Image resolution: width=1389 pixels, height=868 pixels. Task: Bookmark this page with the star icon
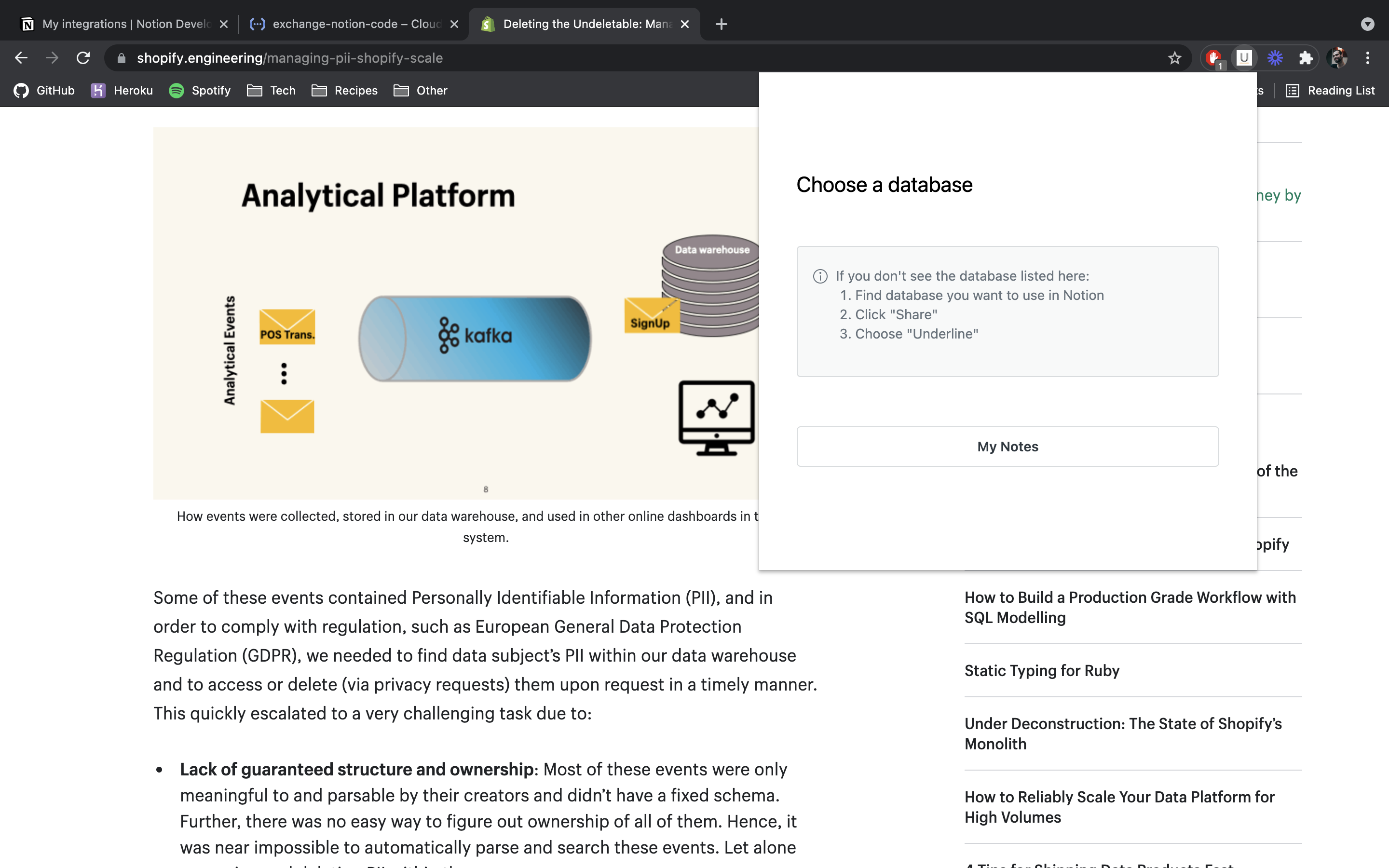[1174, 58]
